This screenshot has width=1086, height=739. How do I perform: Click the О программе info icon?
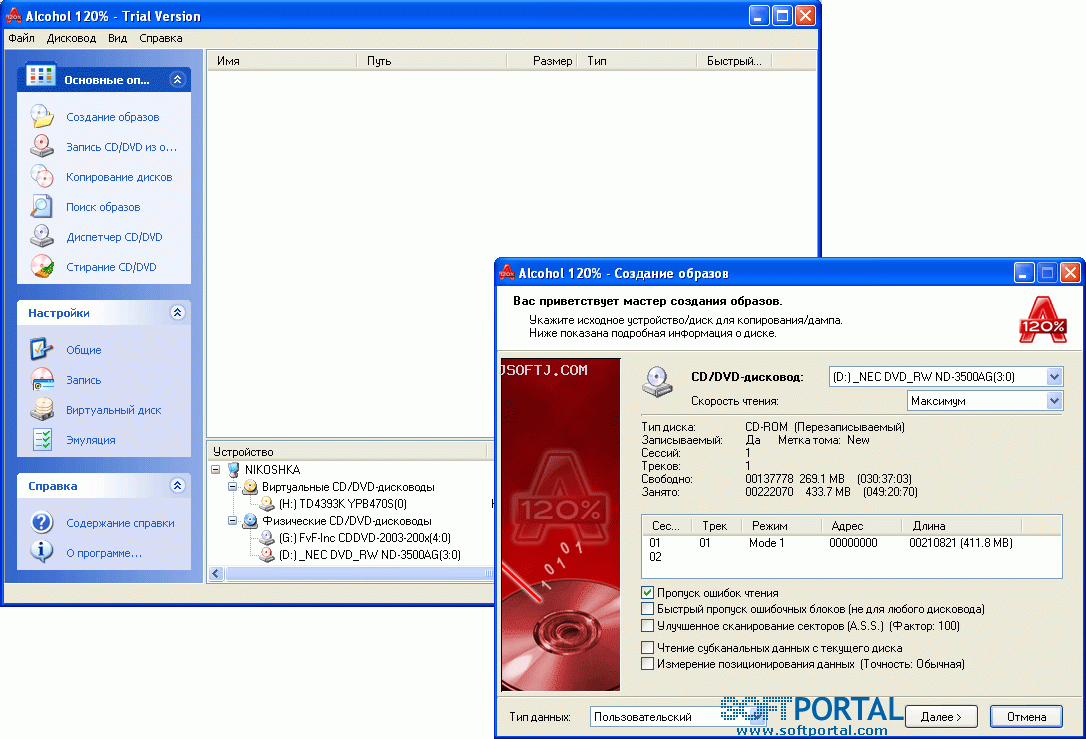pyautogui.click(x=42, y=552)
